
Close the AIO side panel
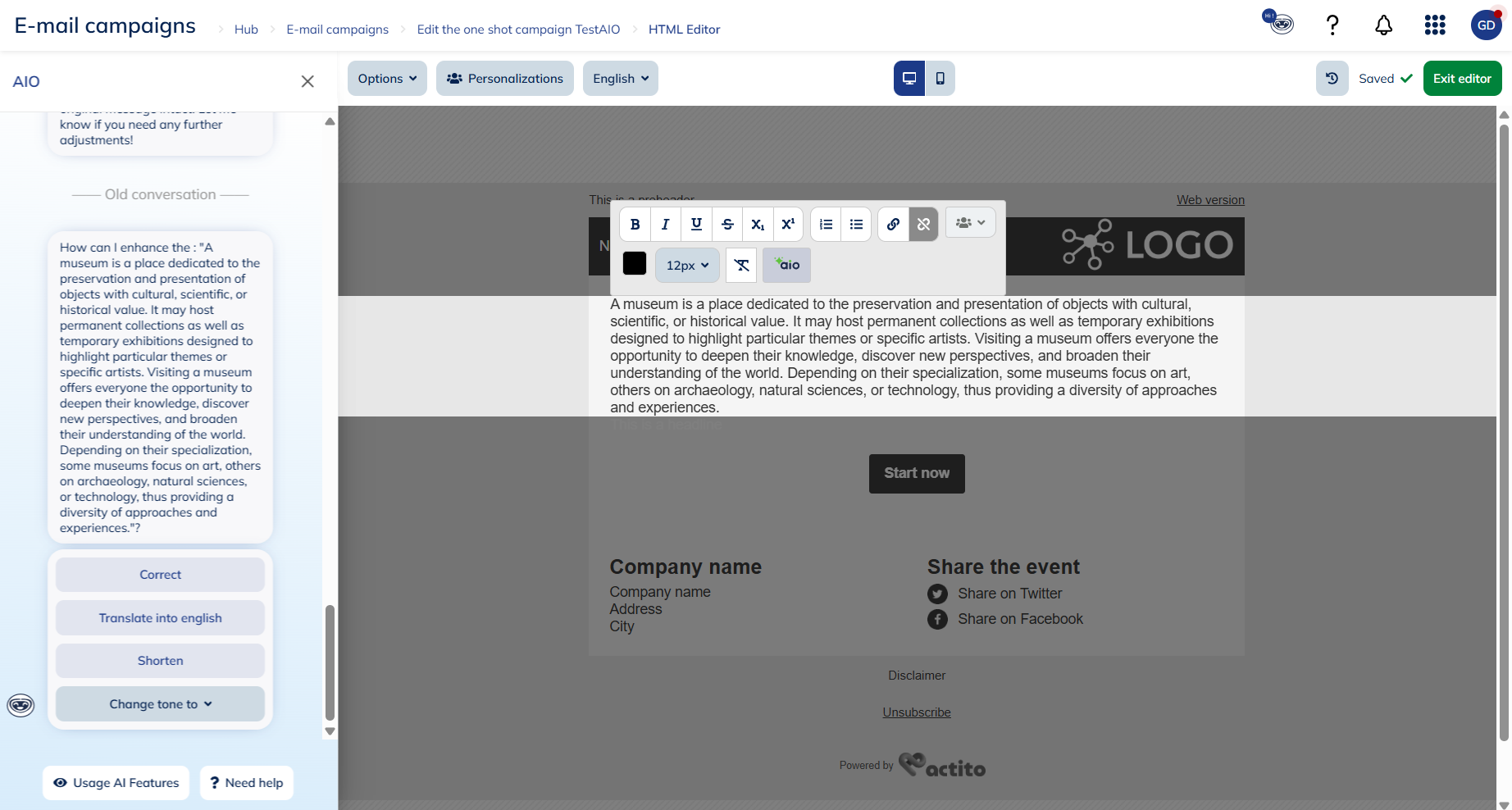pyautogui.click(x=307, y=81)
